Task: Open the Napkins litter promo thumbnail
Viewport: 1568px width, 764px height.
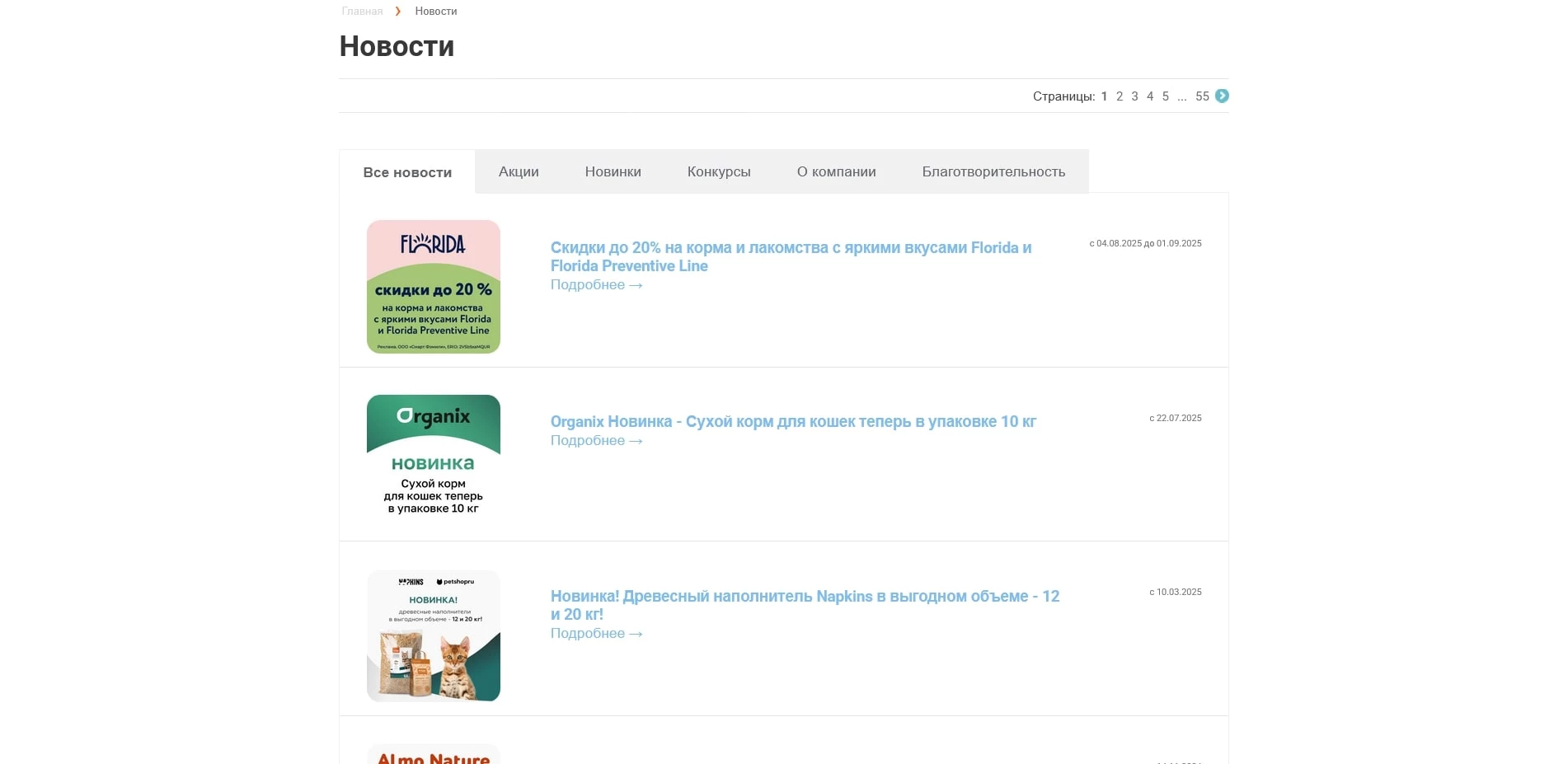Action: pos(433,635)
